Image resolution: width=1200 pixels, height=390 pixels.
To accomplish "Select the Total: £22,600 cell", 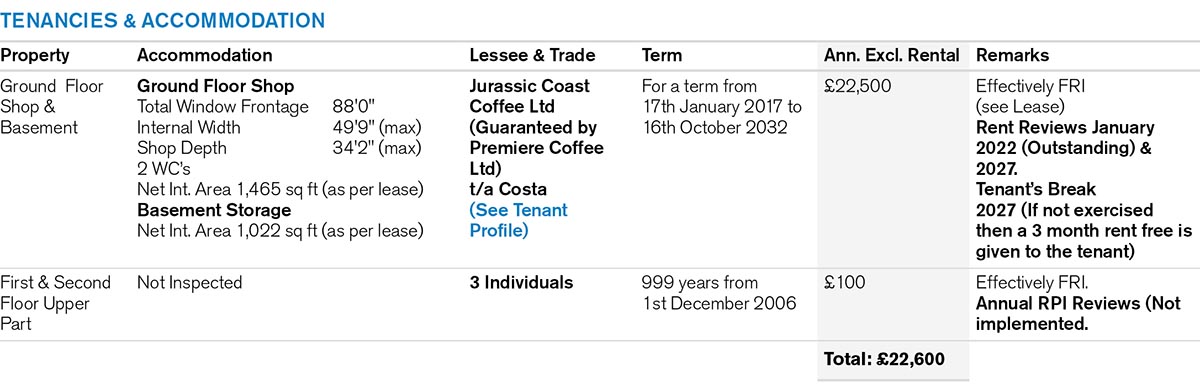I will [884, 357].
